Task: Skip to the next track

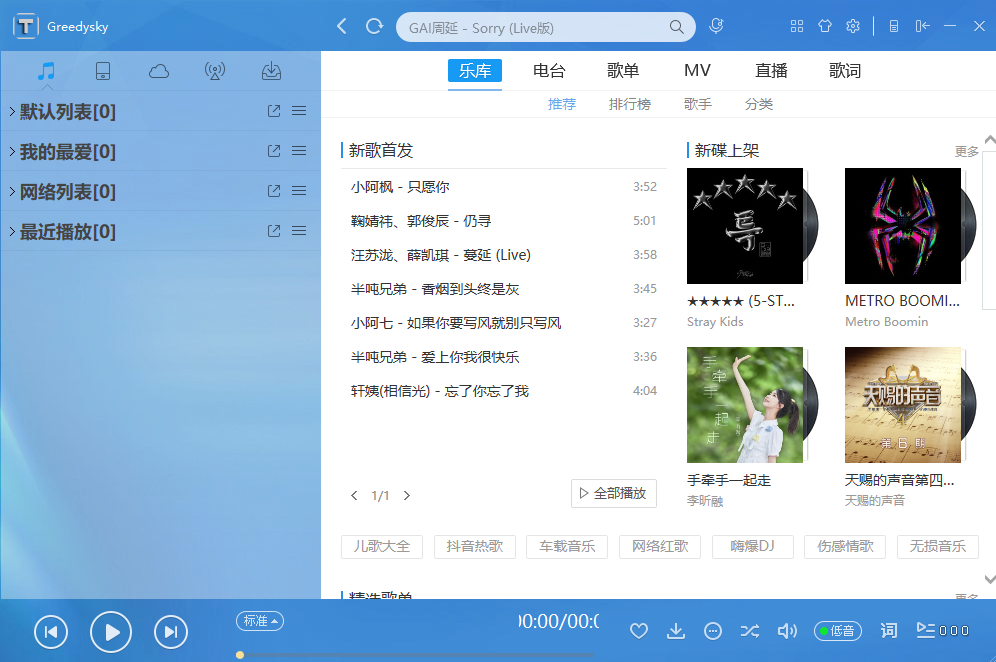Action: (171, 632)
